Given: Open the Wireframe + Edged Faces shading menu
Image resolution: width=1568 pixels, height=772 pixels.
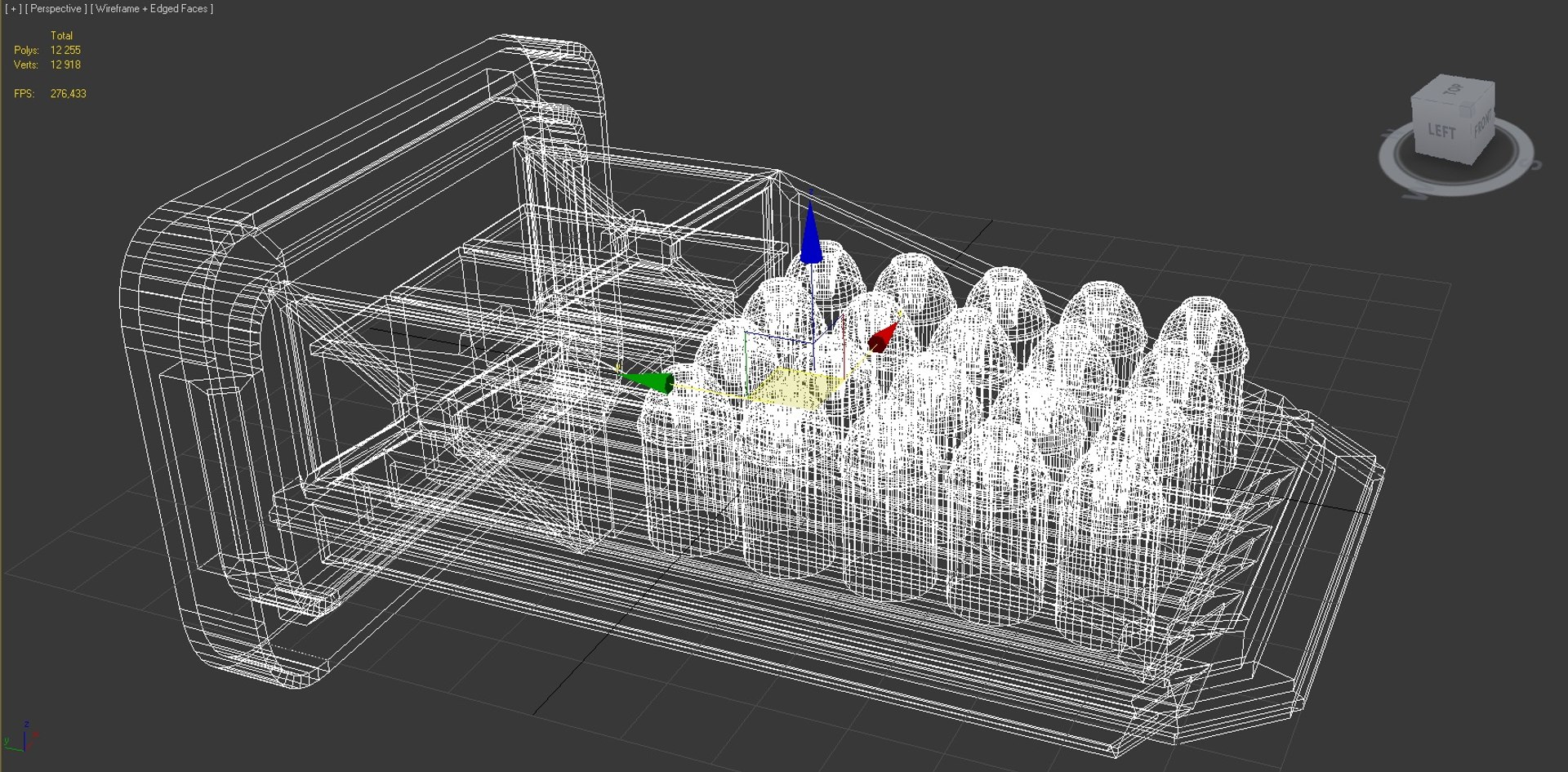Looking at the screenshot, I should 152,9.
